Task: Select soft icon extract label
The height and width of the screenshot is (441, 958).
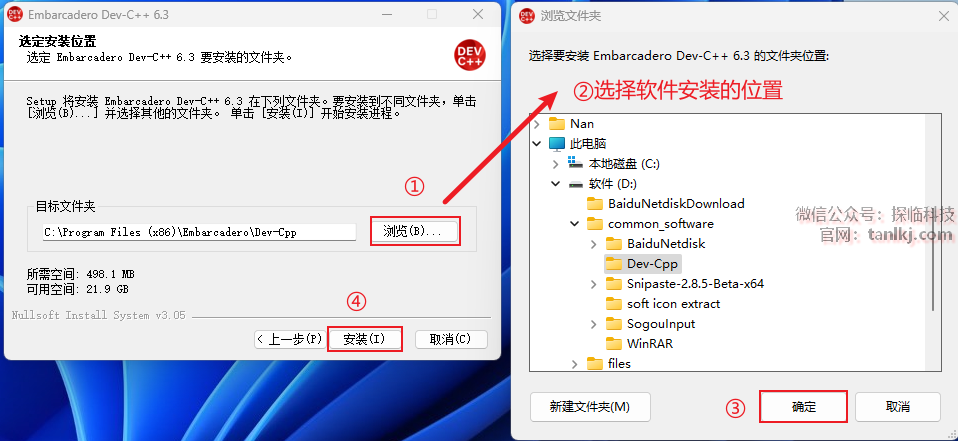Action: pos(673,304)
